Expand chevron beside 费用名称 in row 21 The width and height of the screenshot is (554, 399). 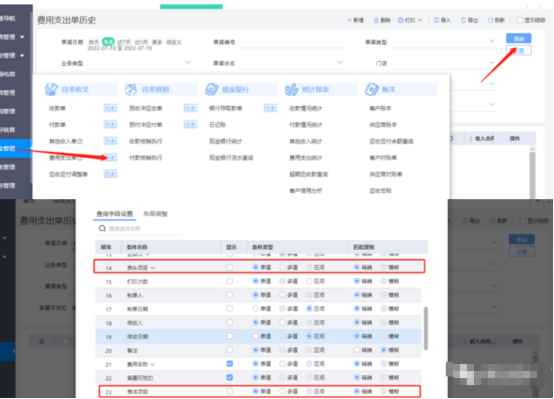tap(153, 364)
